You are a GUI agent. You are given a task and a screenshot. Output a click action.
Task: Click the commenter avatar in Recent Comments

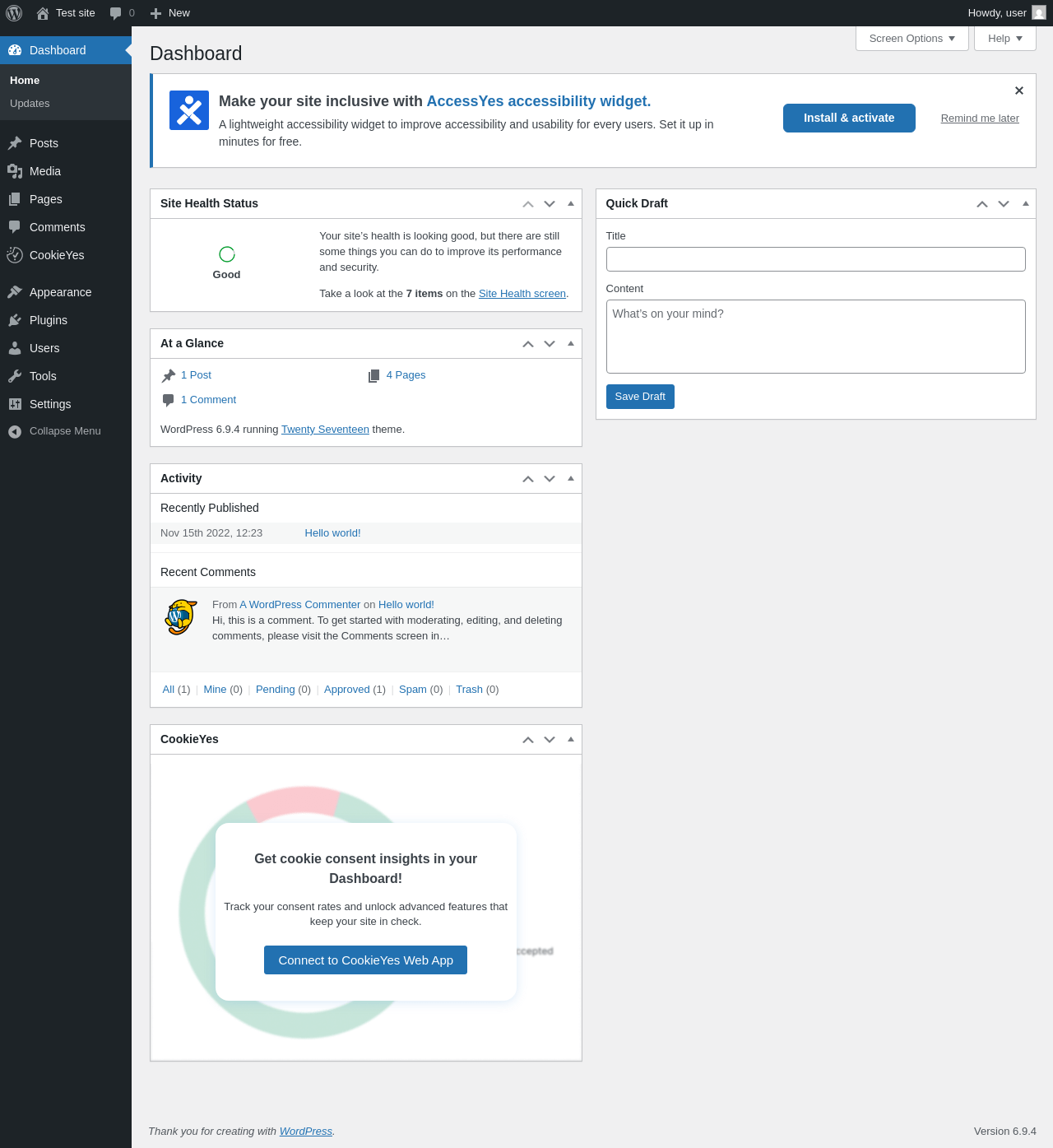point(181,617)
